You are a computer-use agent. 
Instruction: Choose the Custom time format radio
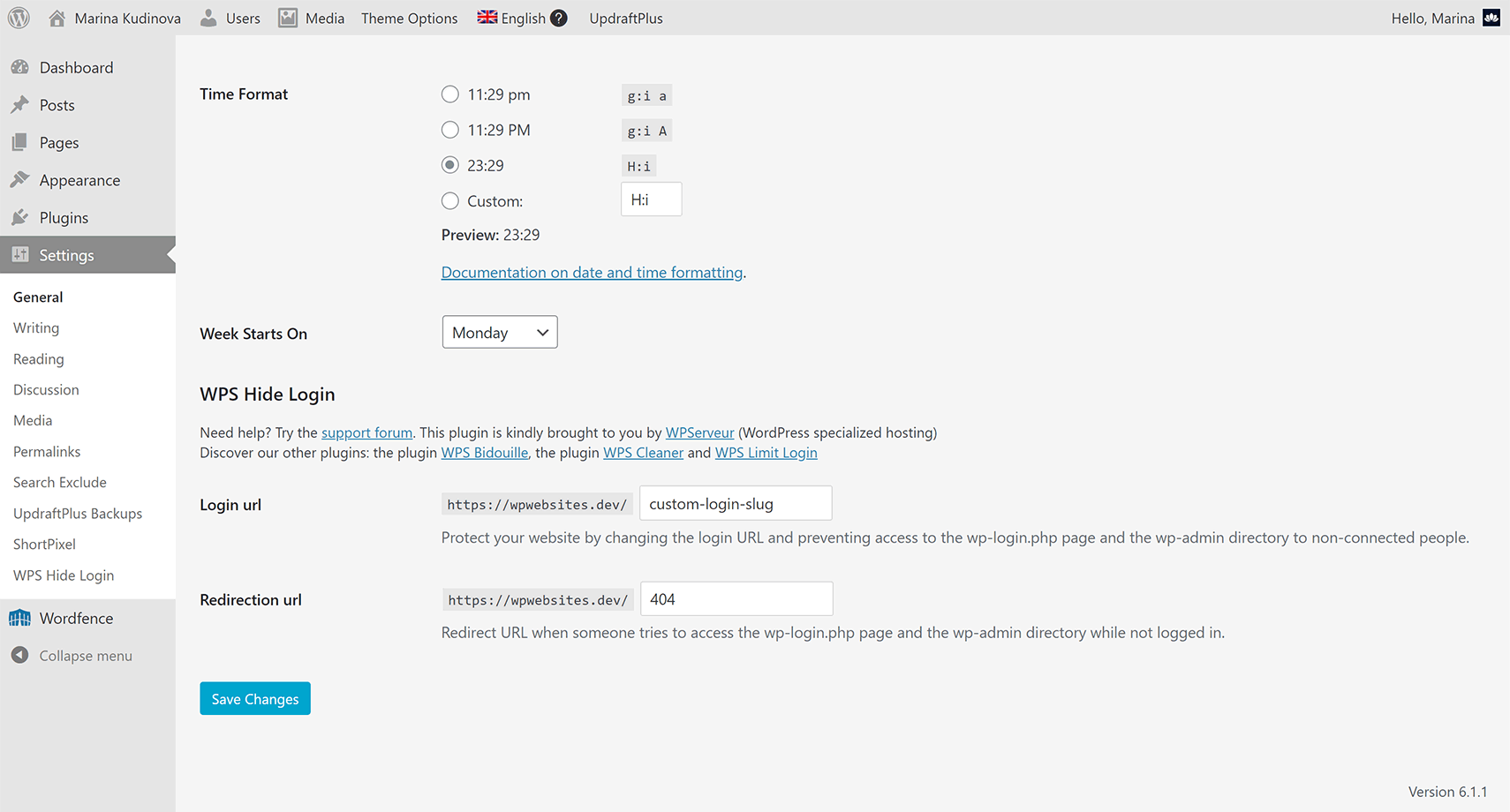coord(450,201)
